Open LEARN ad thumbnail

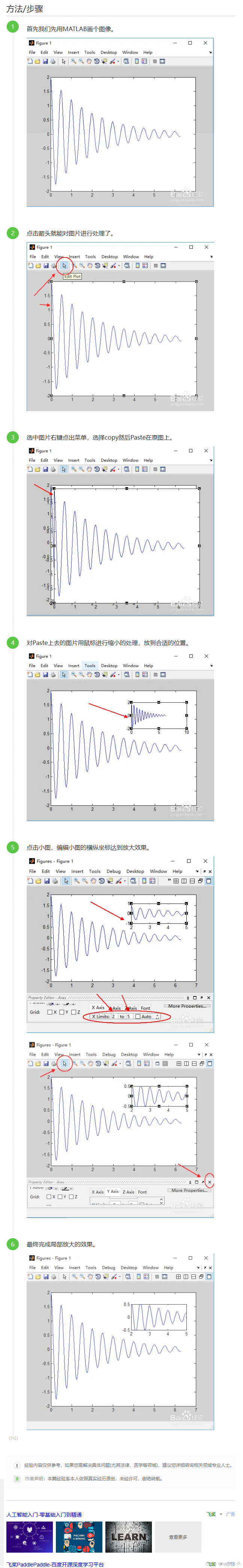[129, 1537]
